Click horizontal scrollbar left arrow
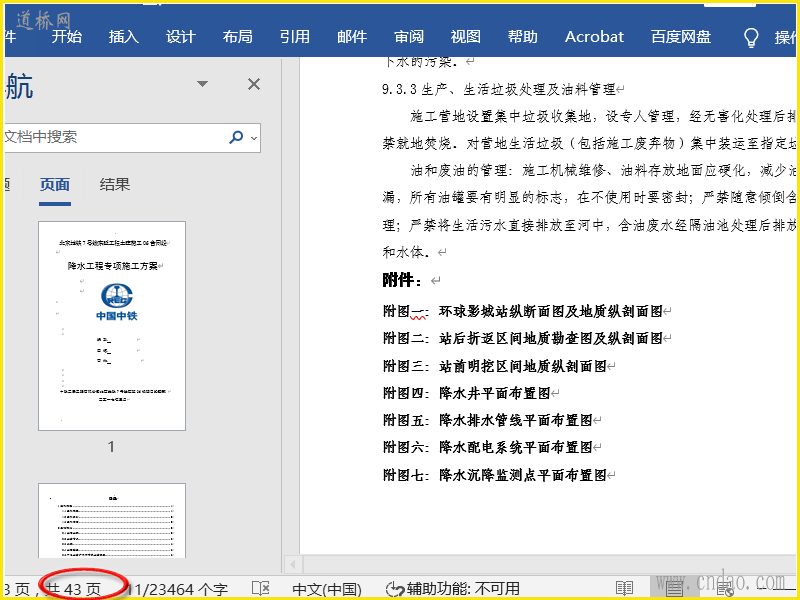The width and height of the screenshot is (800, 600). (293, 564)
